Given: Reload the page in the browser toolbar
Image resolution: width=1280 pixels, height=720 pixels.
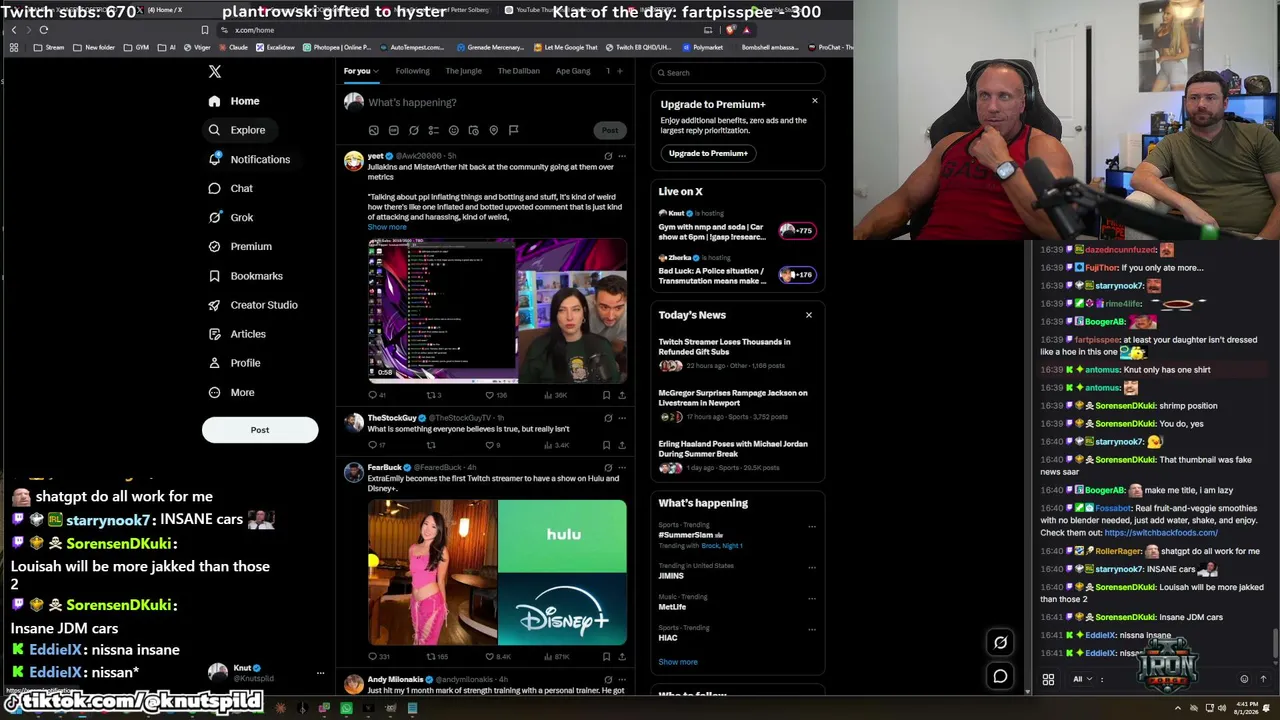Looking at the screenshot, I should [44, 30].
